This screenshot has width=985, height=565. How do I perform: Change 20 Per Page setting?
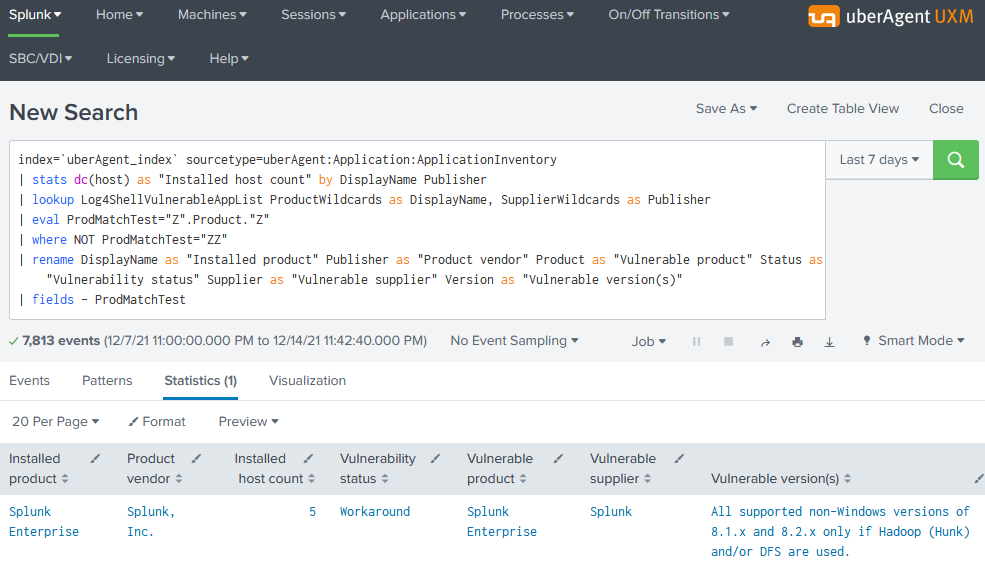coord(55,422)
